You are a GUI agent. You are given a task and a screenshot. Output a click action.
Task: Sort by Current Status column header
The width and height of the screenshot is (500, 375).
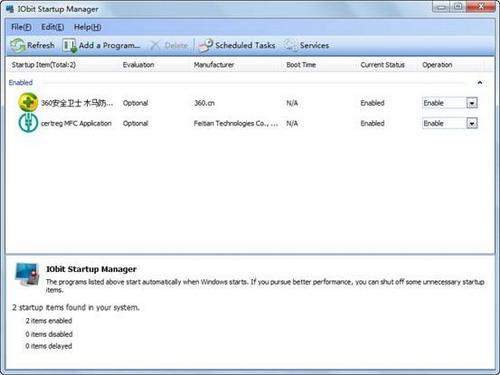point(382,65)
